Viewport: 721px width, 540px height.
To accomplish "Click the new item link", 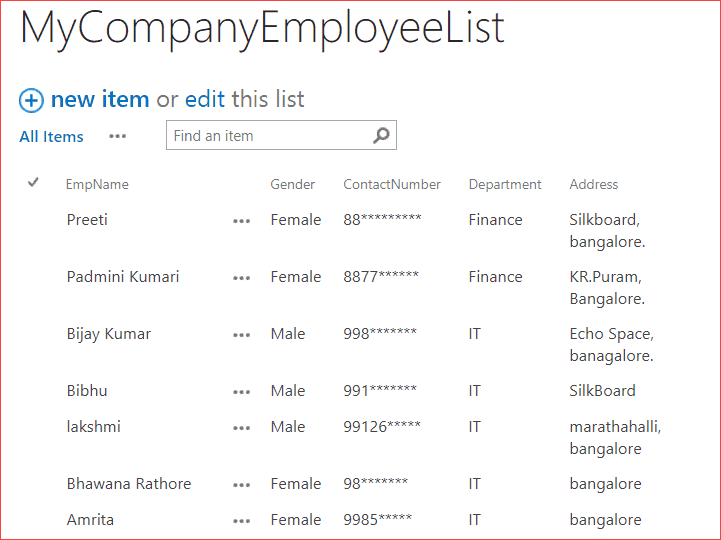I will [x=100, y=99].
